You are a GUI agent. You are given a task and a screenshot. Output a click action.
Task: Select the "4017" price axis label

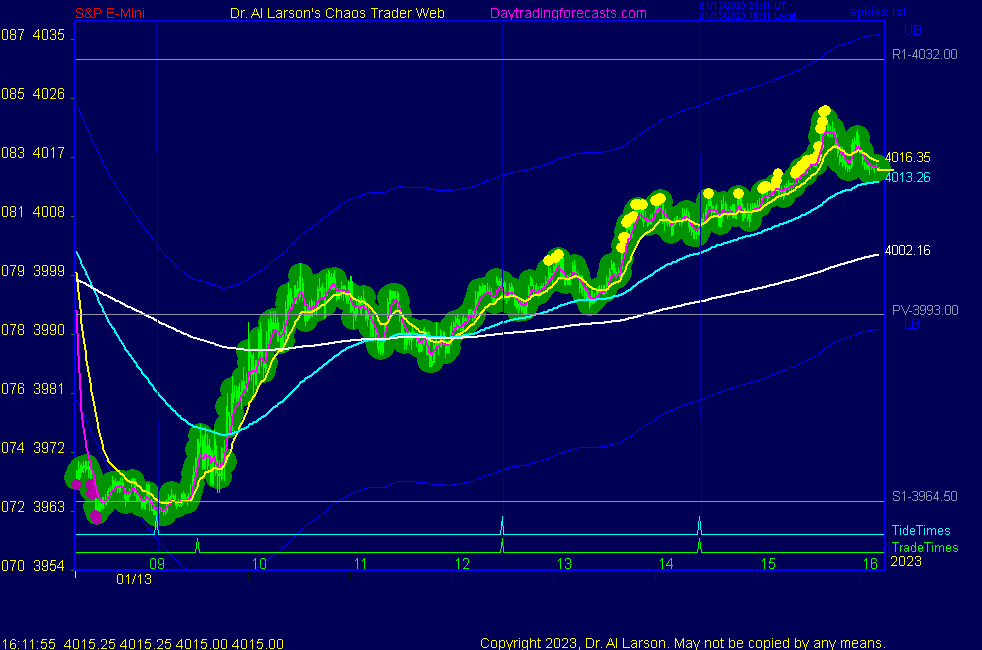tap(49, 153)
